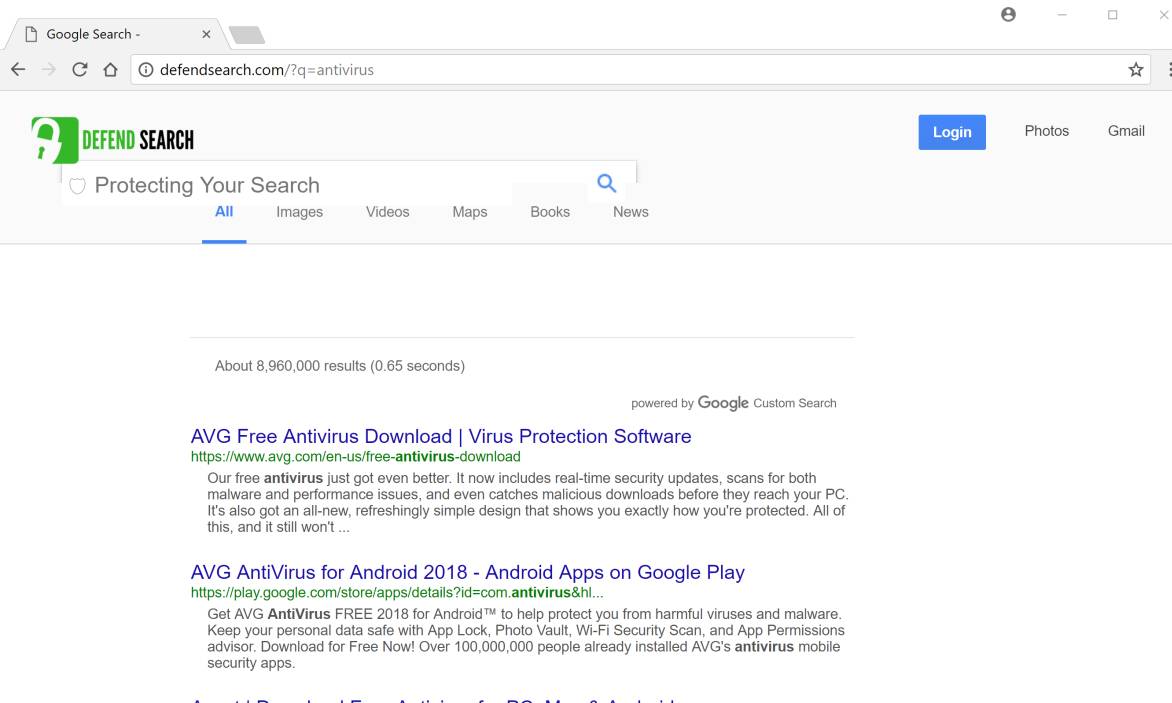Click the Defend Search padlock logo
This screenshot has height=703, width=1172.
coord(54,140)
